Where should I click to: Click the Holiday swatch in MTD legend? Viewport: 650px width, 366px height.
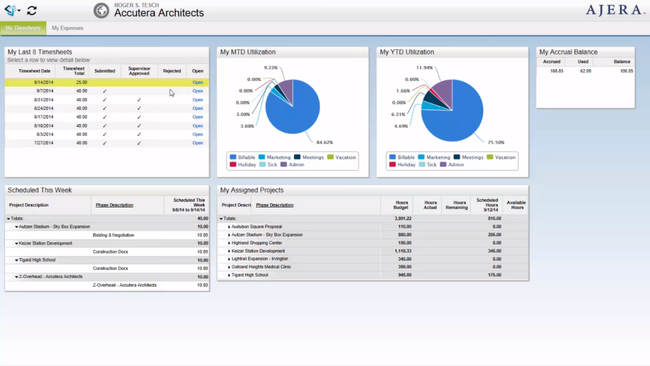233,165
